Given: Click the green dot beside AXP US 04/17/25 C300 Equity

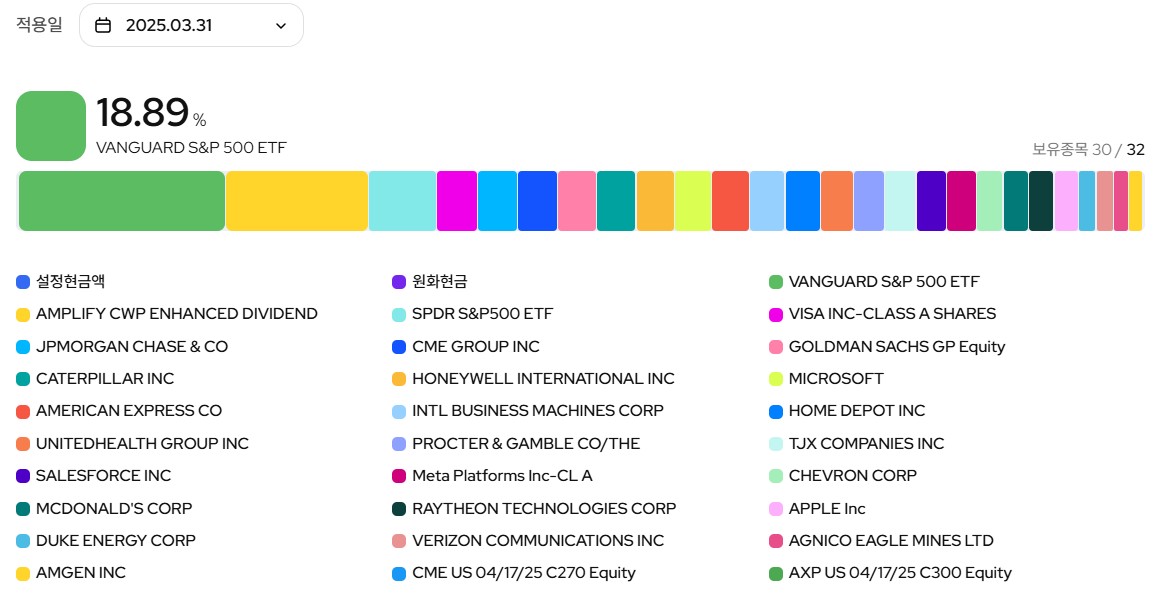Looking at the screenshot, I should pyautogui.click(x=775, y=574).
